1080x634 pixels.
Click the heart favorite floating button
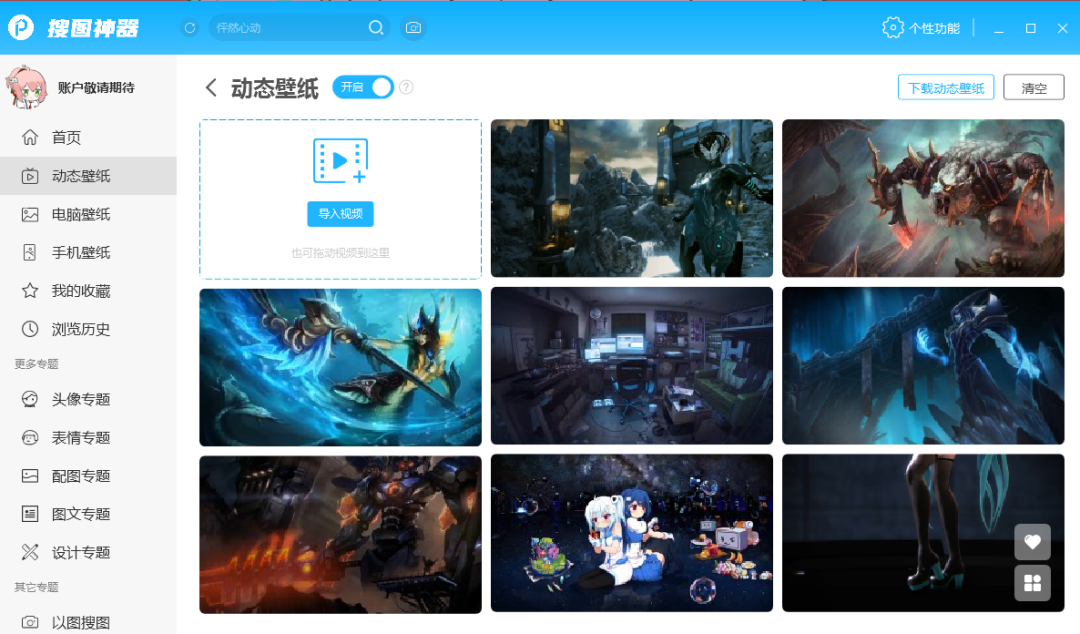tap(1032, 542)
